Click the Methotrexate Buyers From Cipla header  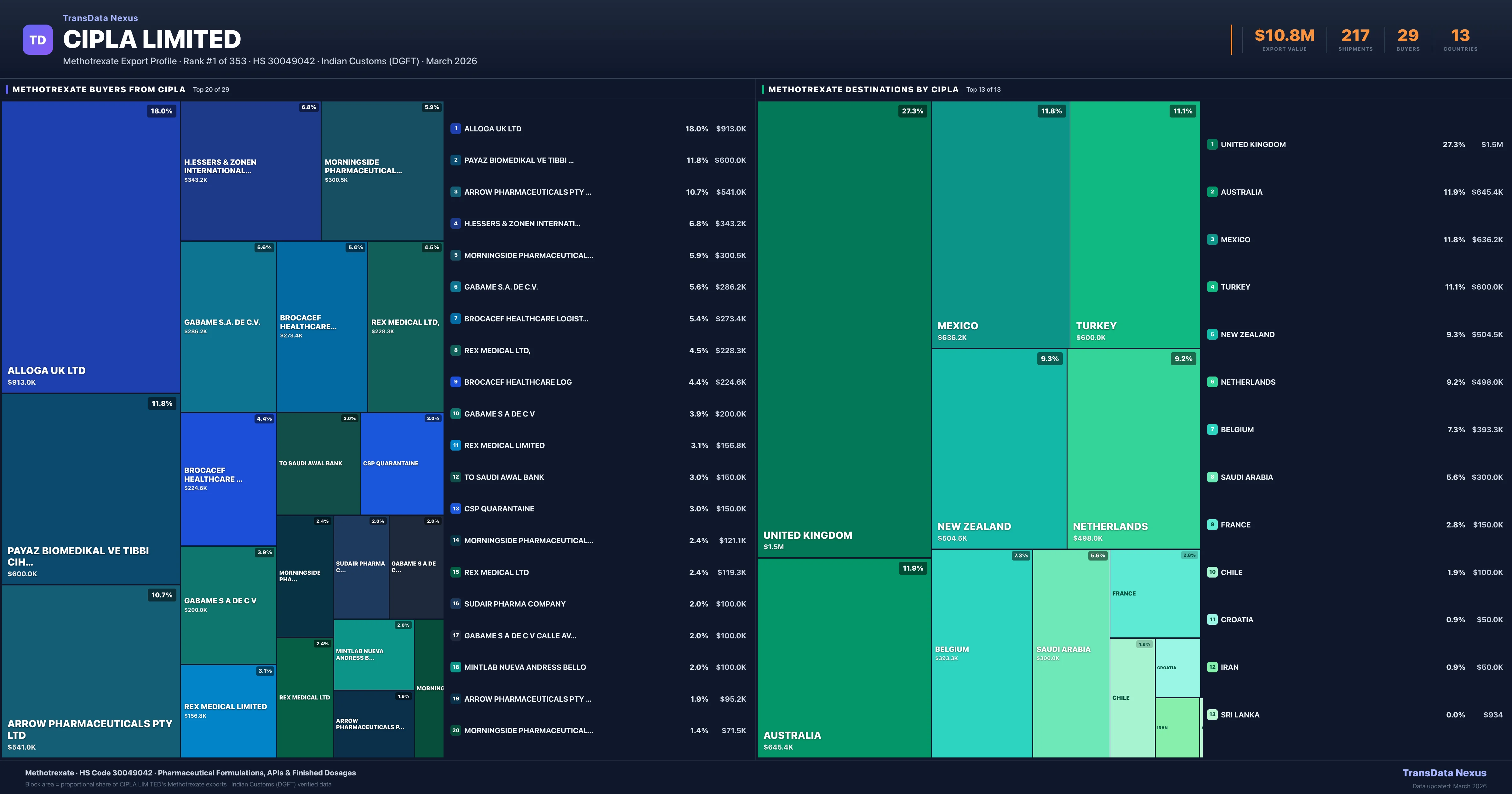[99, 89]
